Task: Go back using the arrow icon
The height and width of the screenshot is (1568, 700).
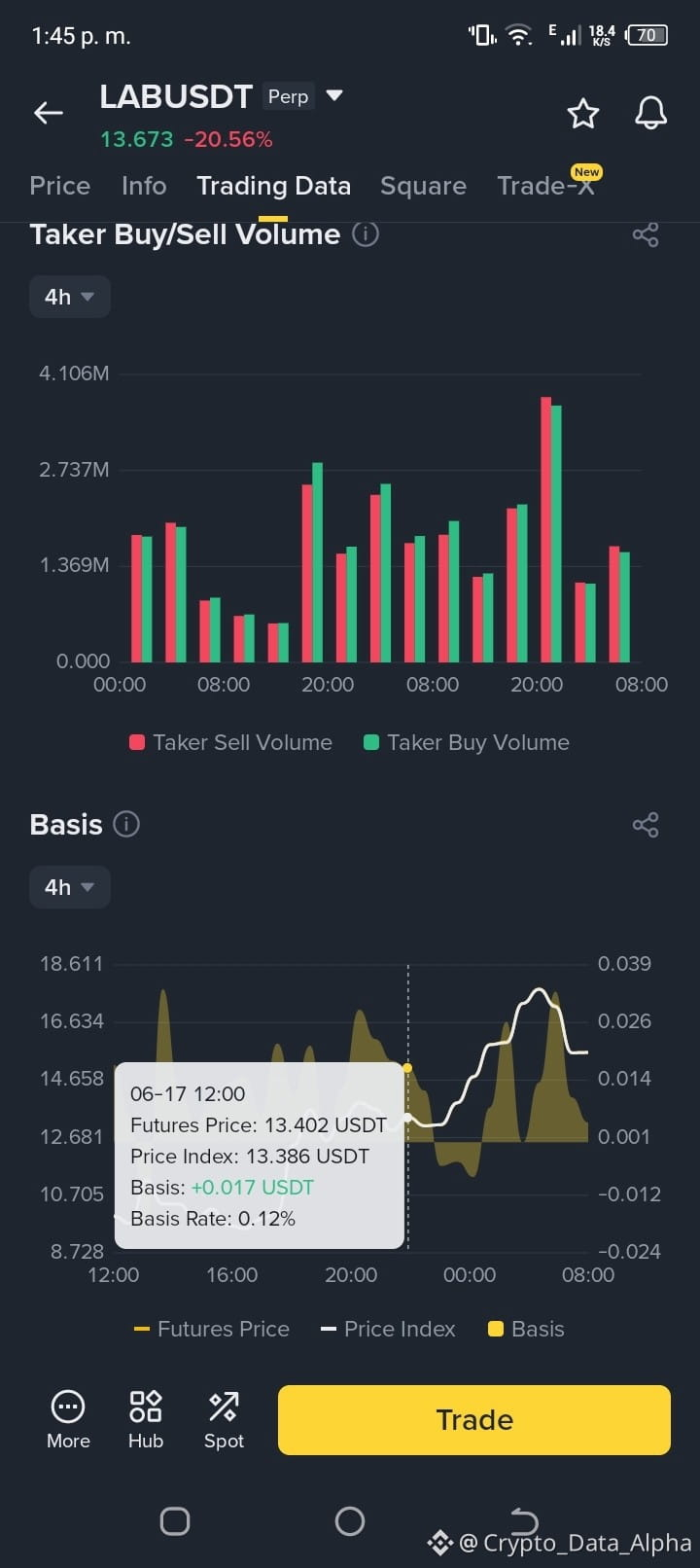Action: click(49, 113)
